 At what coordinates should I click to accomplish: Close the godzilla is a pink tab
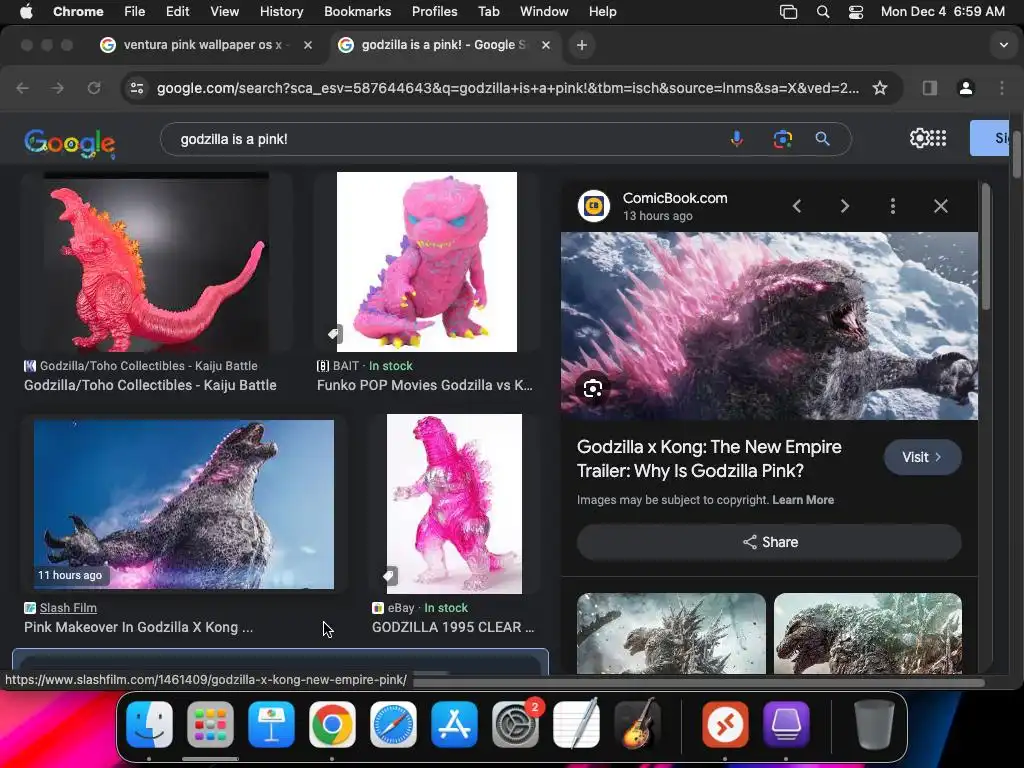tap(546, 45)
